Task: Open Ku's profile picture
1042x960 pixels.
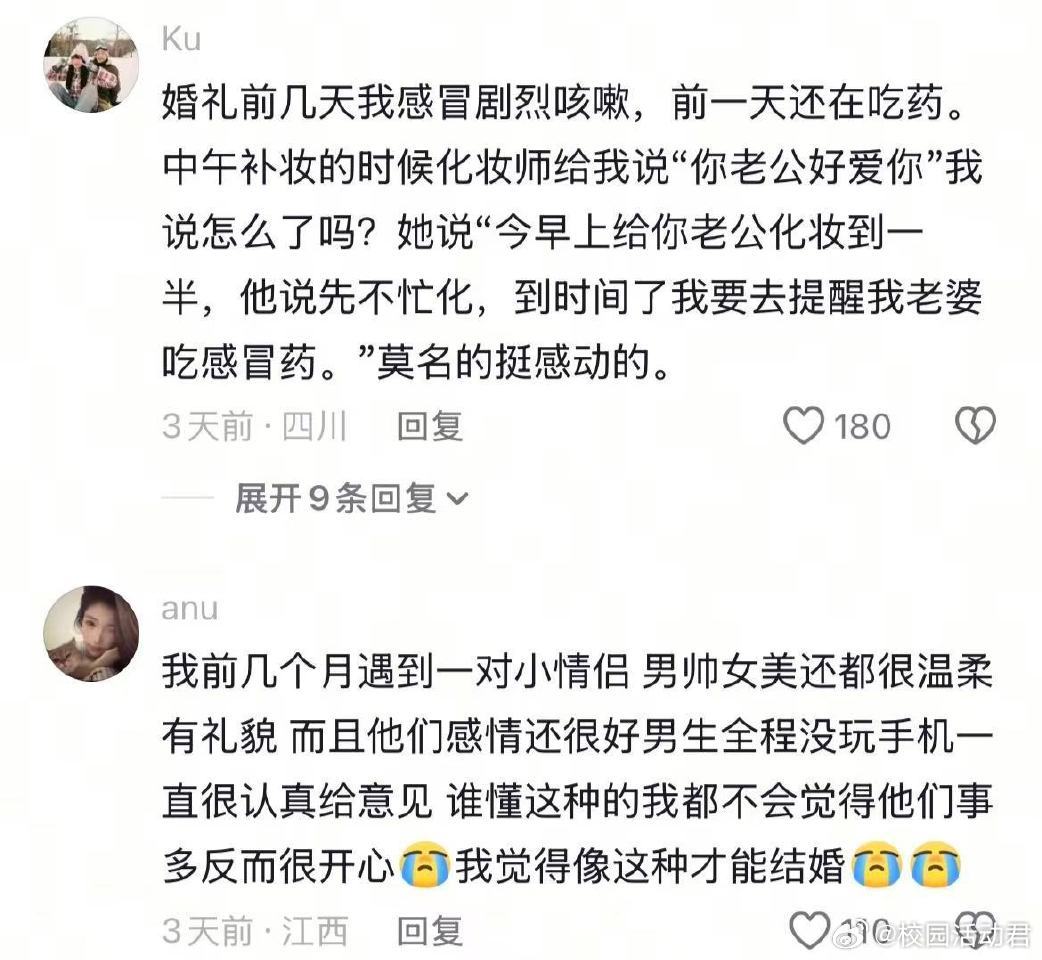Action: coord(91,65)
